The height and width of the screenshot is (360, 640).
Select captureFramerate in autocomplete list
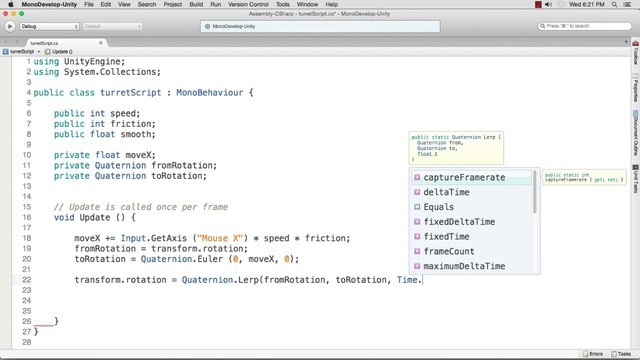point(471,178)
